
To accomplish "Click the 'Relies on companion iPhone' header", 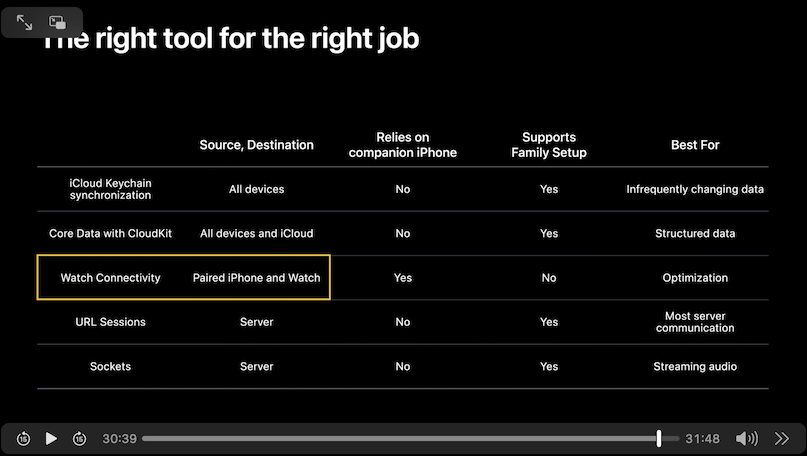I will (x=402, y=145).
